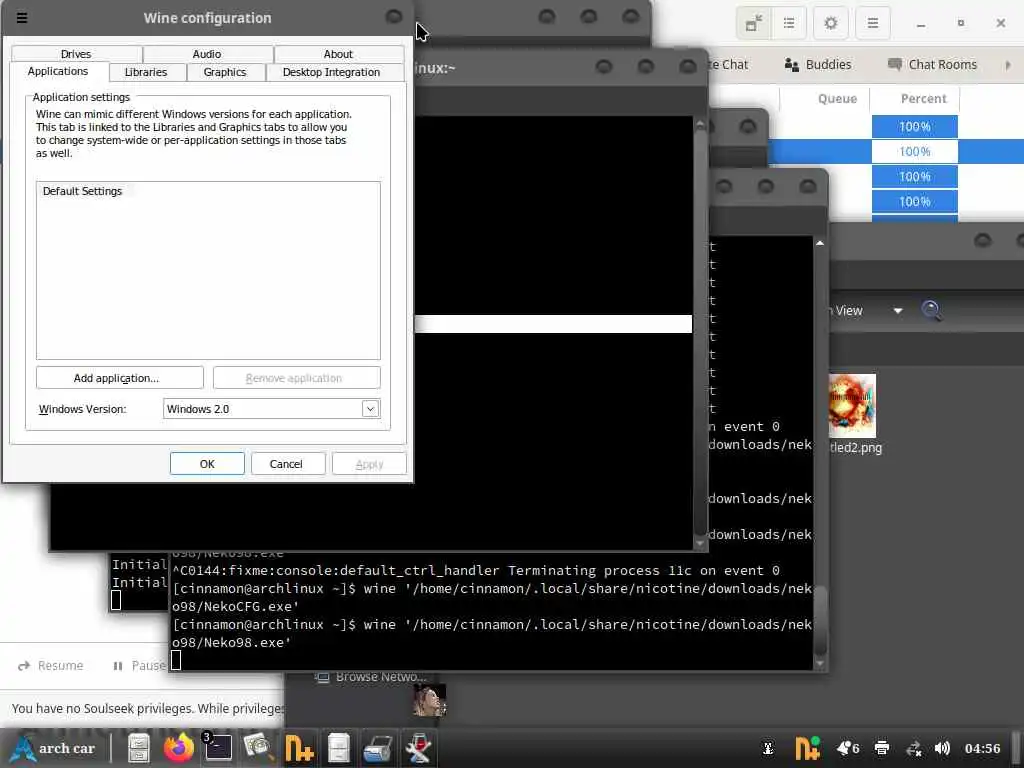Image resolution: width=1024 pixels, height=768 pixels.
Task: Confirm Wine configuration with OK
Action: tap(207, 464)
